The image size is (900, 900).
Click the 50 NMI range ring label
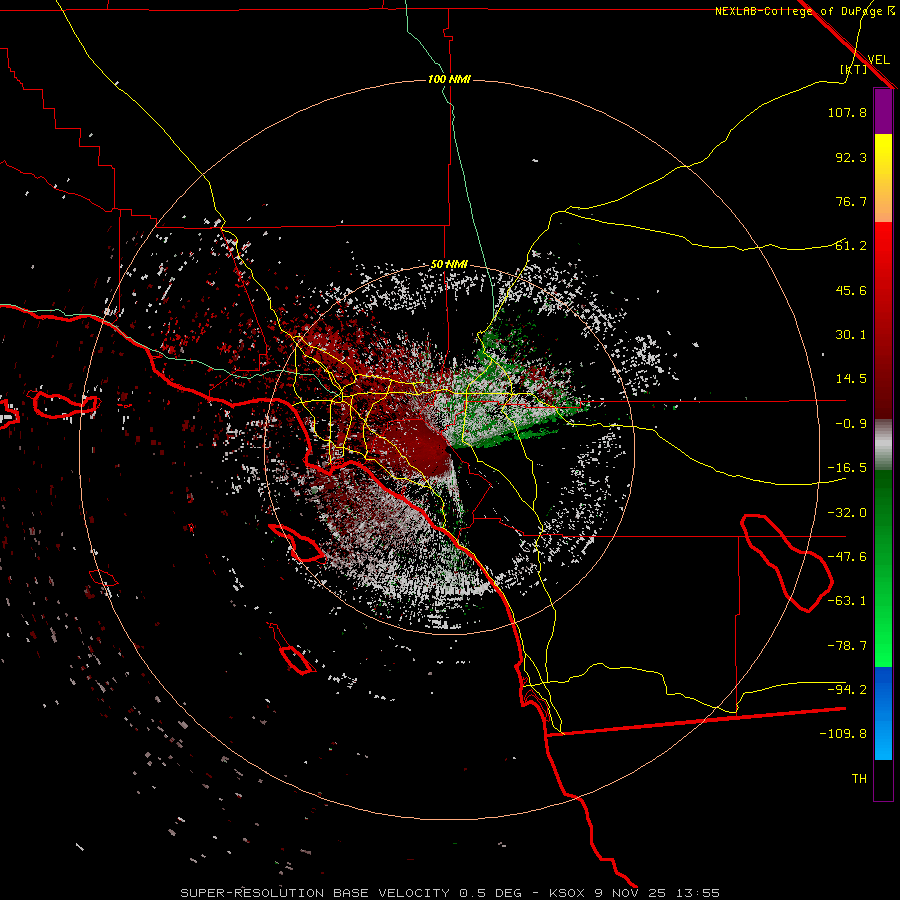point(449,264)
